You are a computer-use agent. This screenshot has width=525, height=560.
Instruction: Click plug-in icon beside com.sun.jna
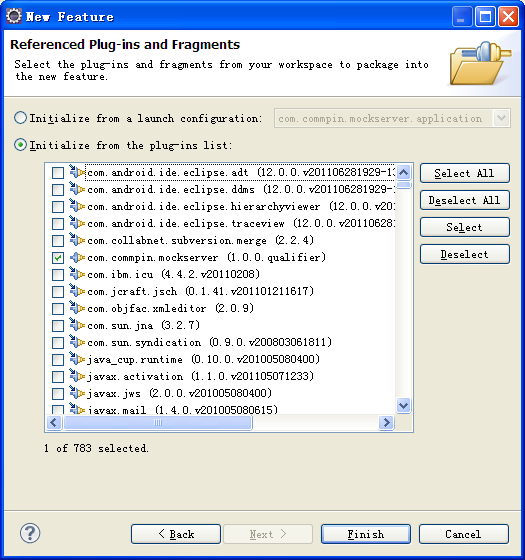click(77, 325)
